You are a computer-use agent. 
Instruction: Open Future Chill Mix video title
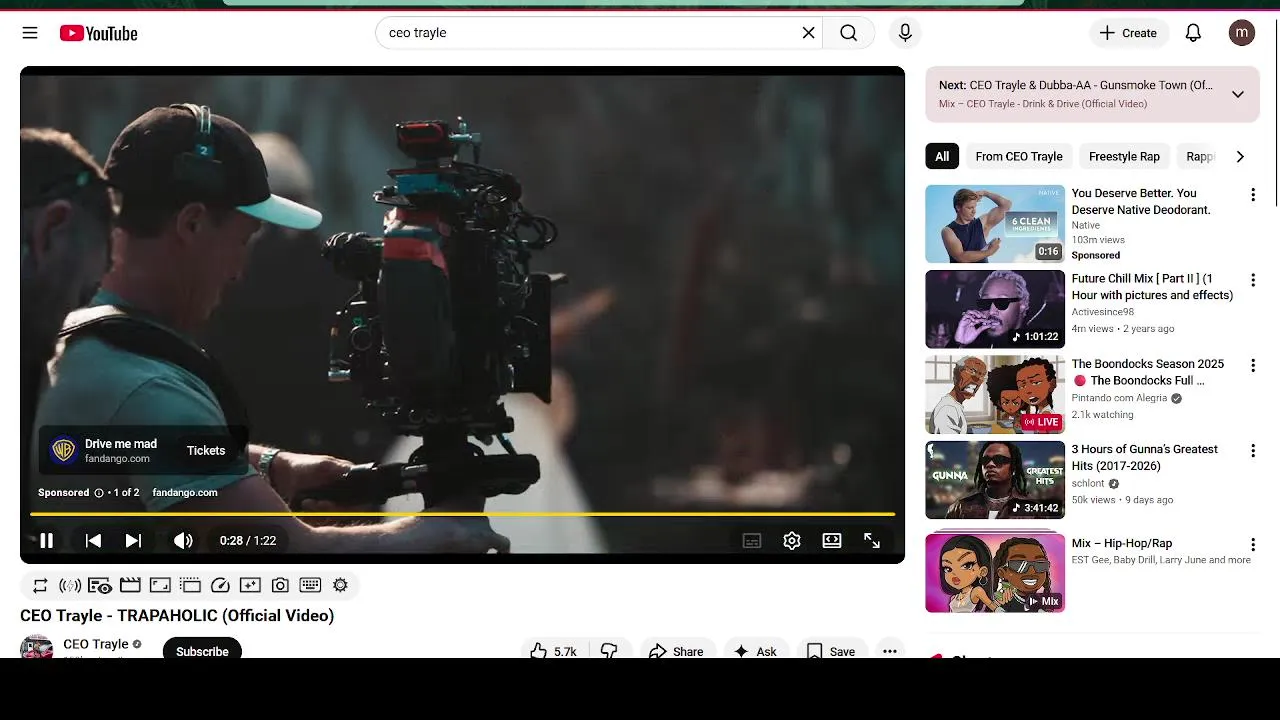[x=1152, y=287]
